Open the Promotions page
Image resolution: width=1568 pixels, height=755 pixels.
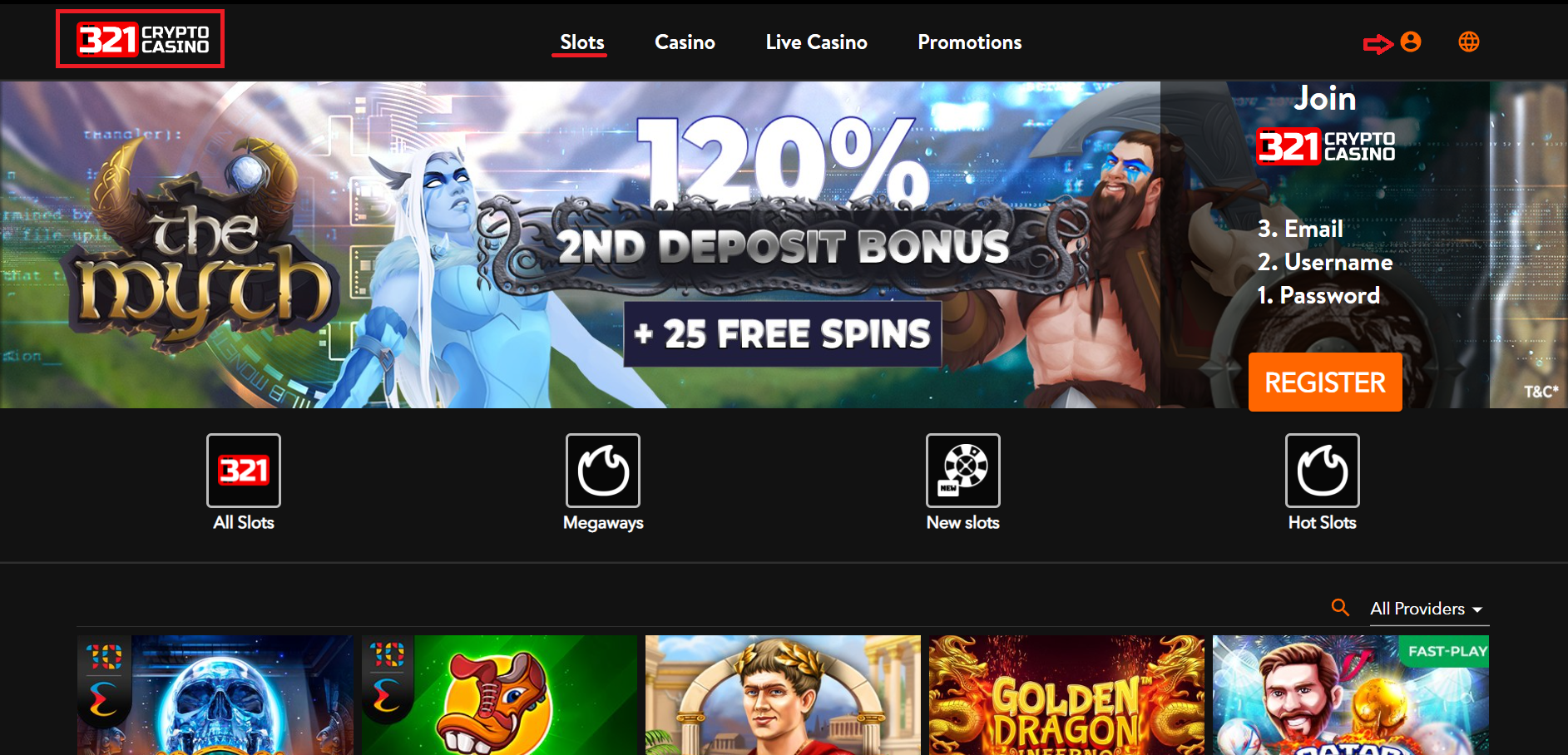[970, 42]
